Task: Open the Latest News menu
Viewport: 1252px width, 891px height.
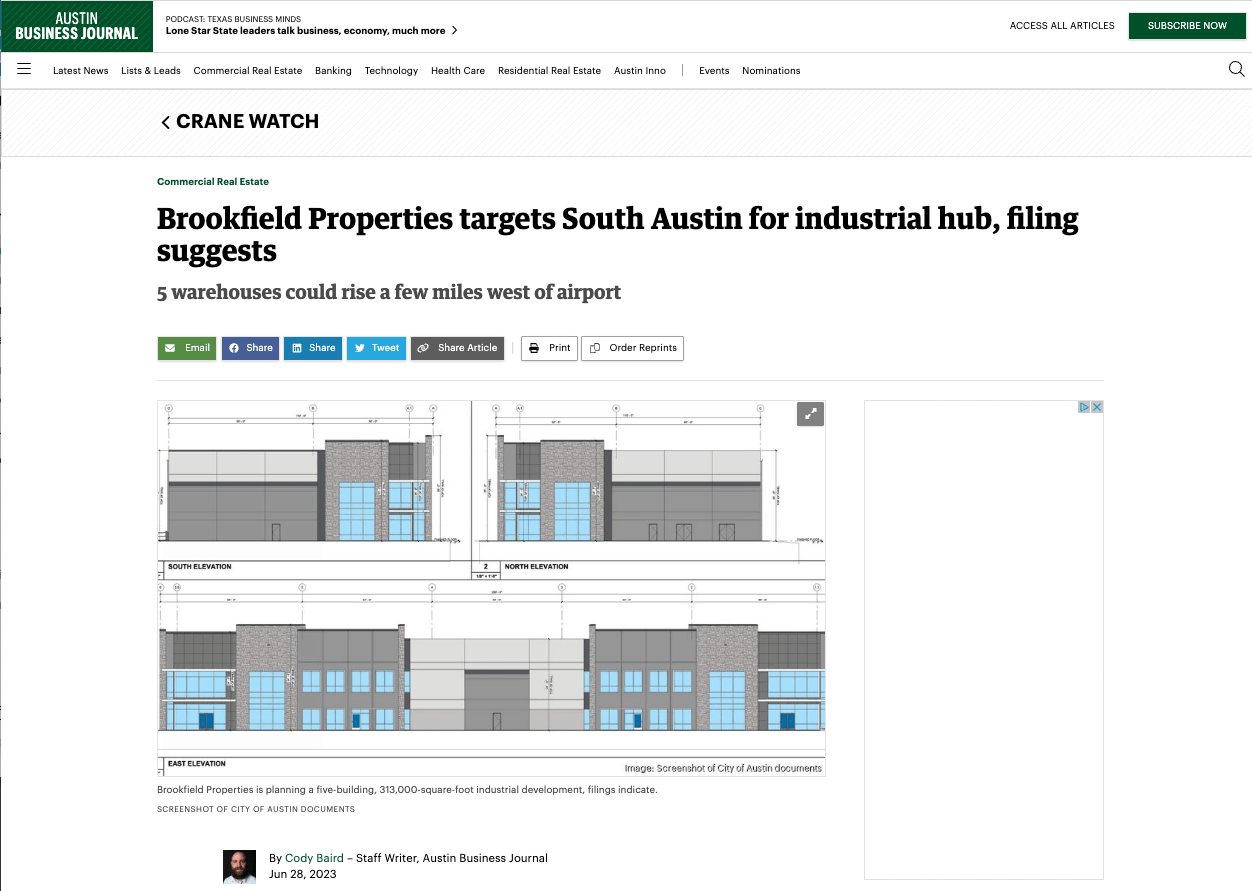Action: [81, 71]
